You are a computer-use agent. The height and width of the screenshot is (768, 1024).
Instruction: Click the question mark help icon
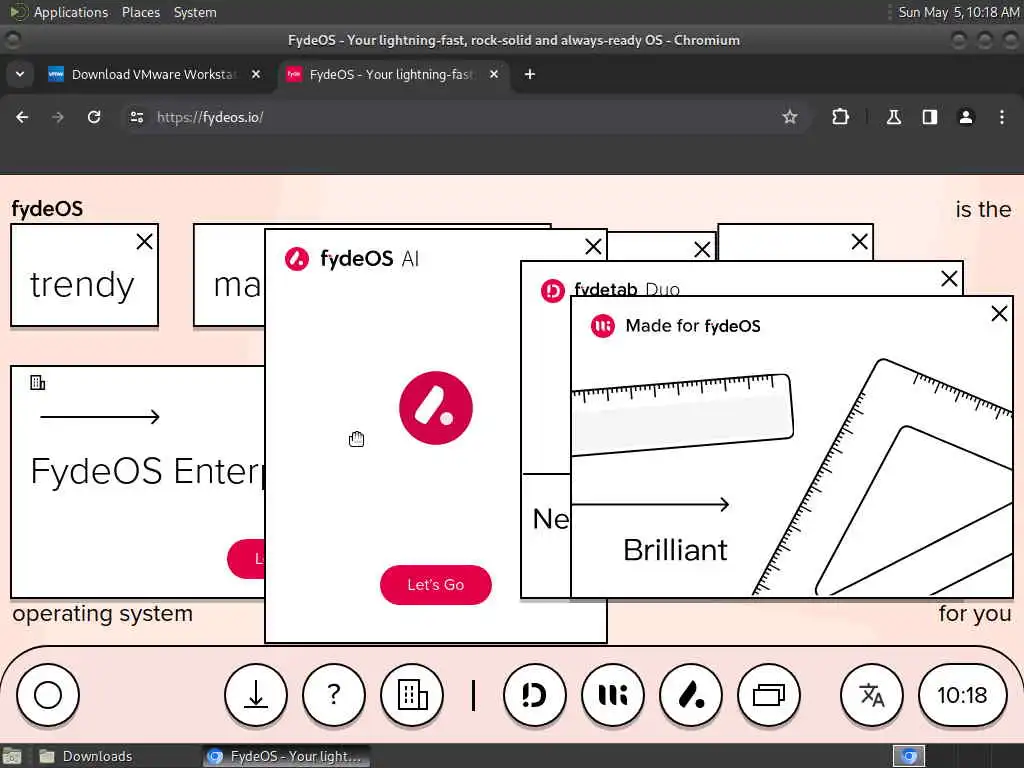tap(334, 695)
